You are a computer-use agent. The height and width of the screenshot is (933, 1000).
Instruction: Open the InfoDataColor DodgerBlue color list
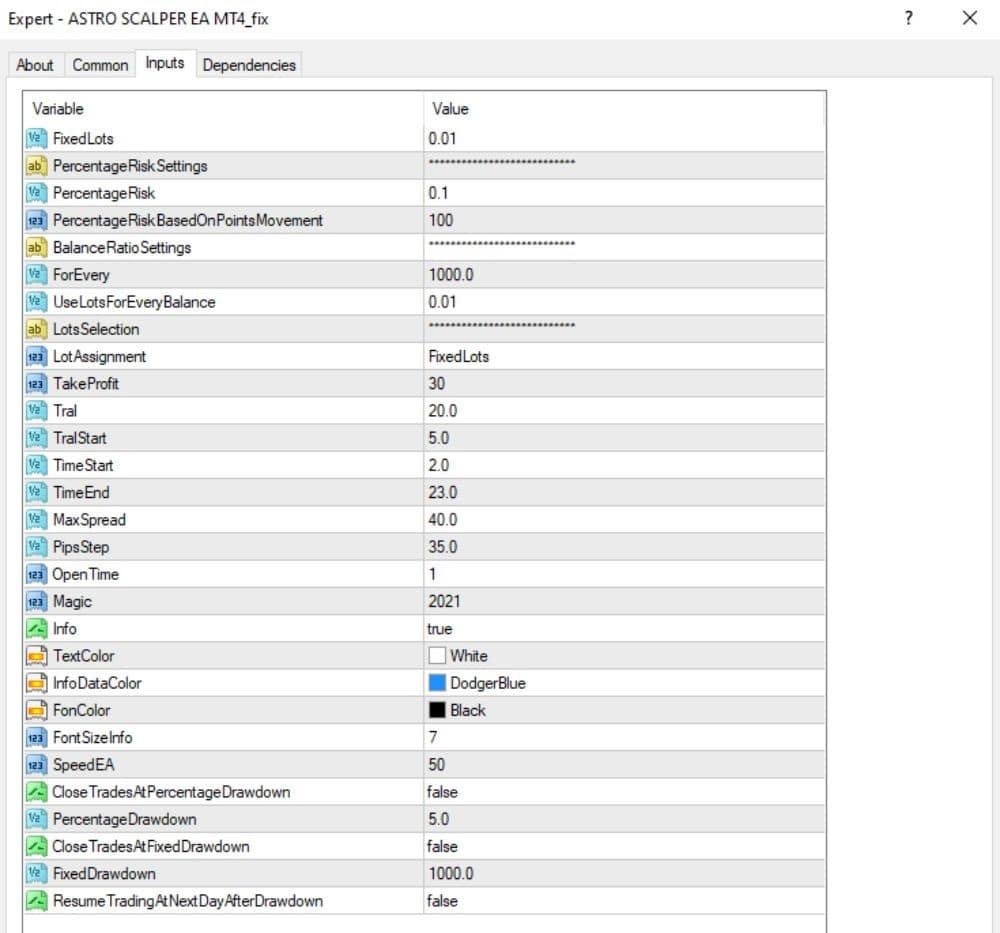pos(624,683)
